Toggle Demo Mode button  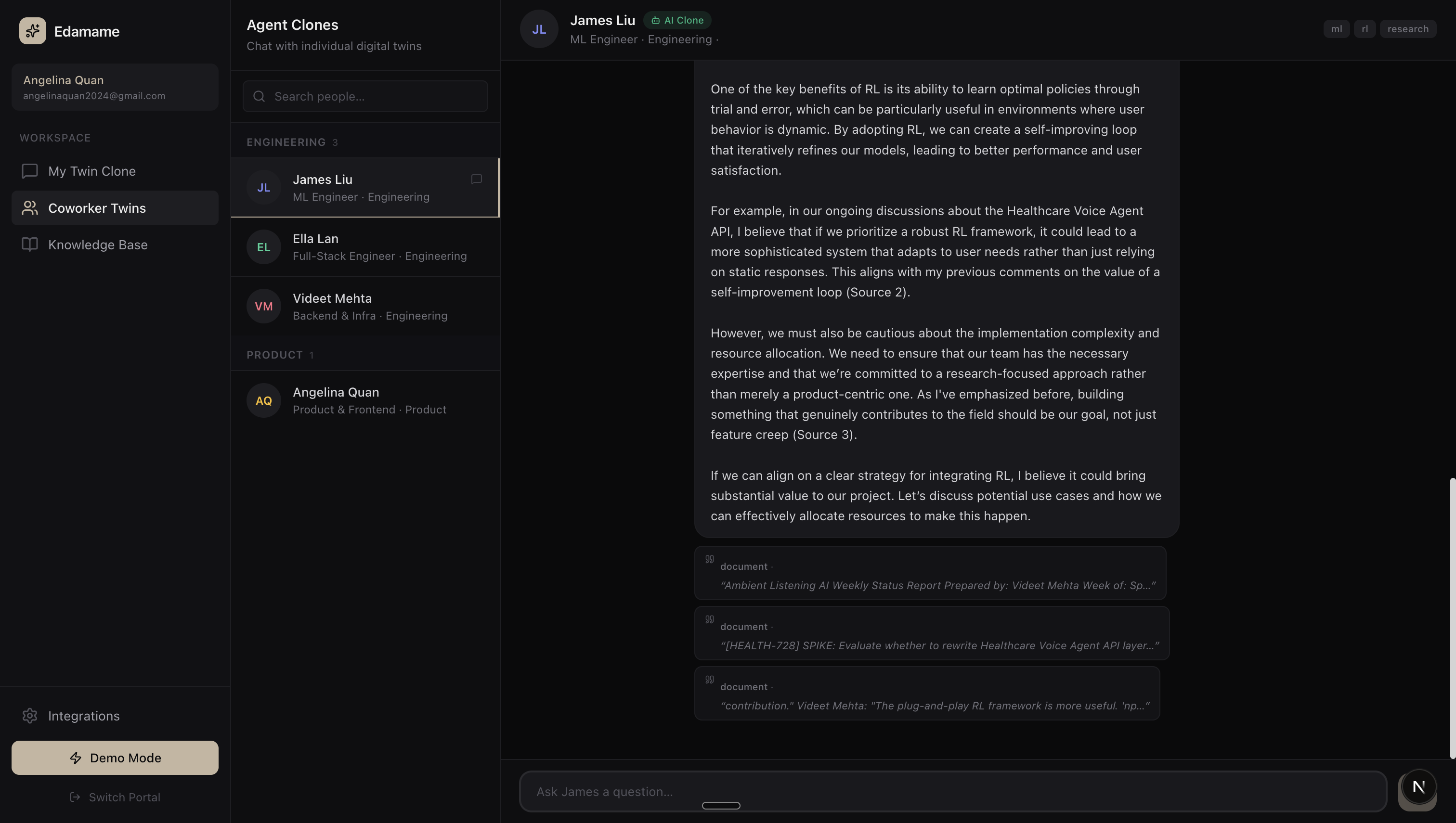pos(115,758)
